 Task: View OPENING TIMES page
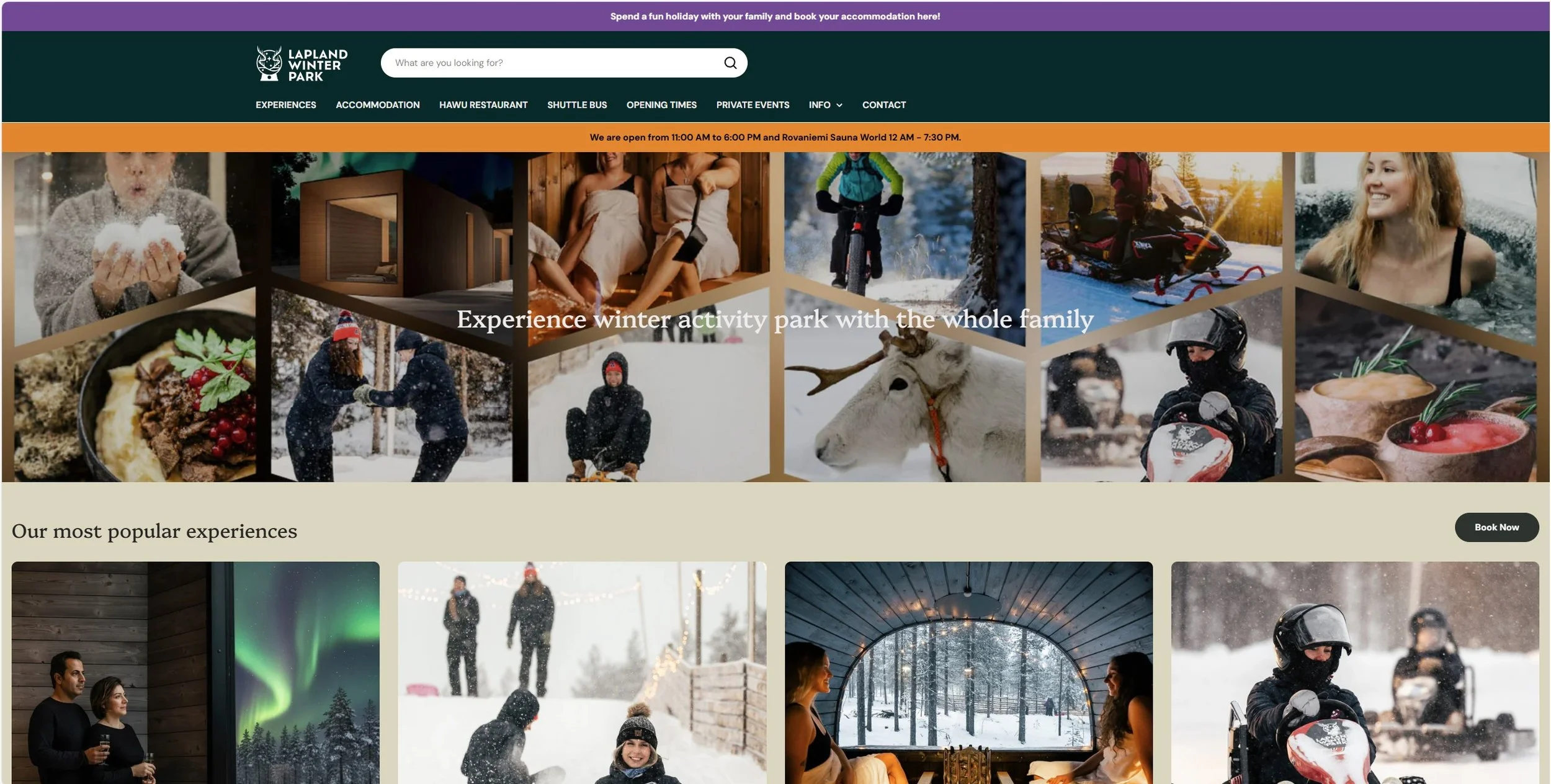[x=661, y=105]
